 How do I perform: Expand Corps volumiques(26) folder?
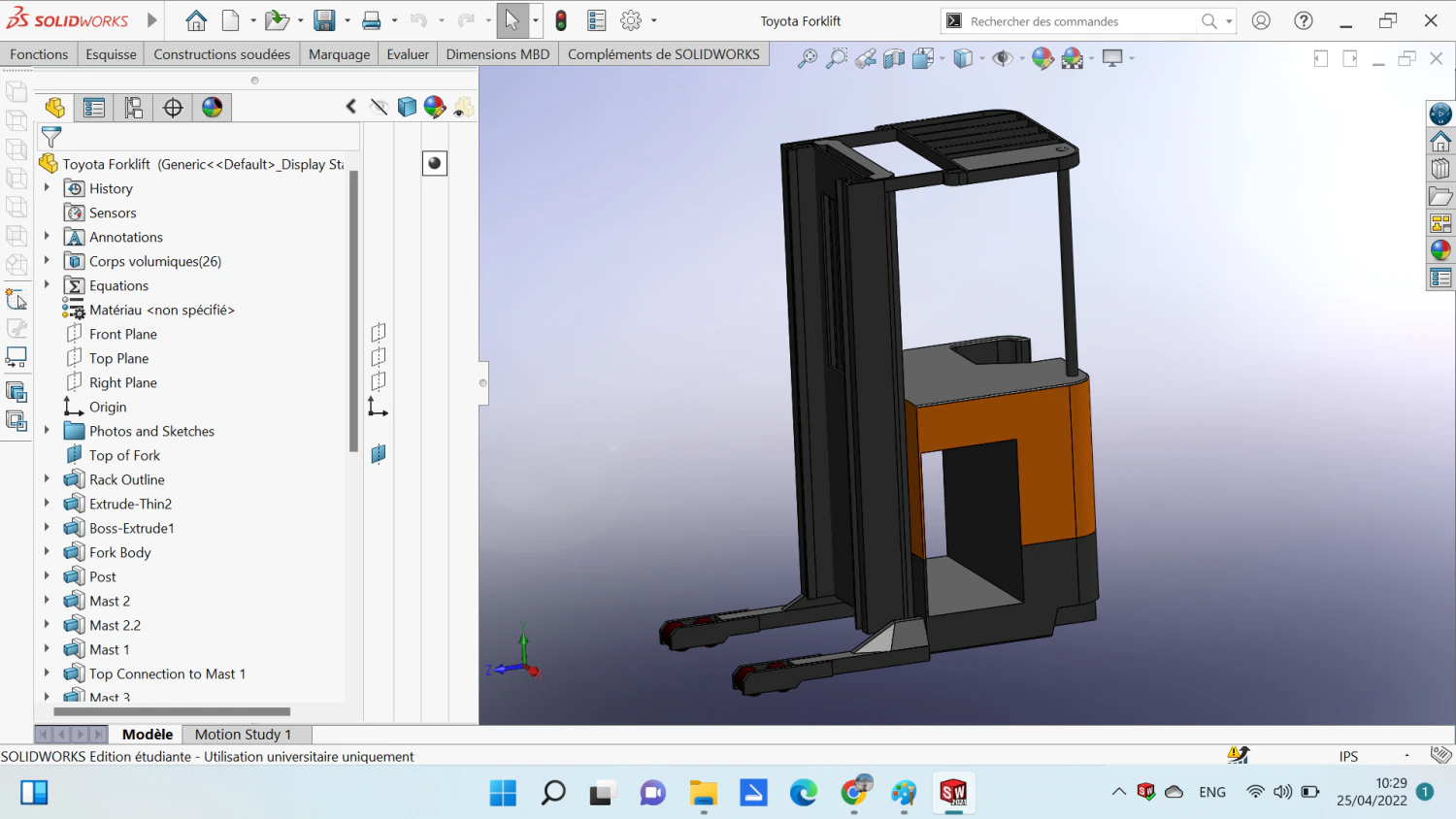47,260
